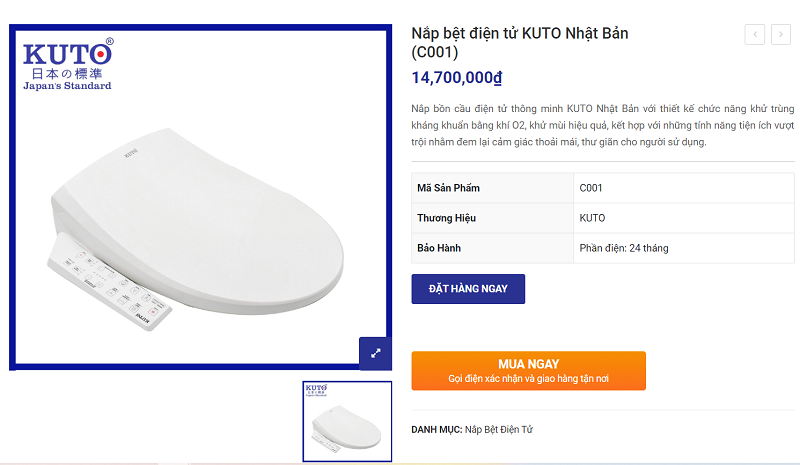Select the Bảo Hành row label
Image resolution: width=800 pixels, height=465 pixels.
pyautogui.click(x=439, y=248)
